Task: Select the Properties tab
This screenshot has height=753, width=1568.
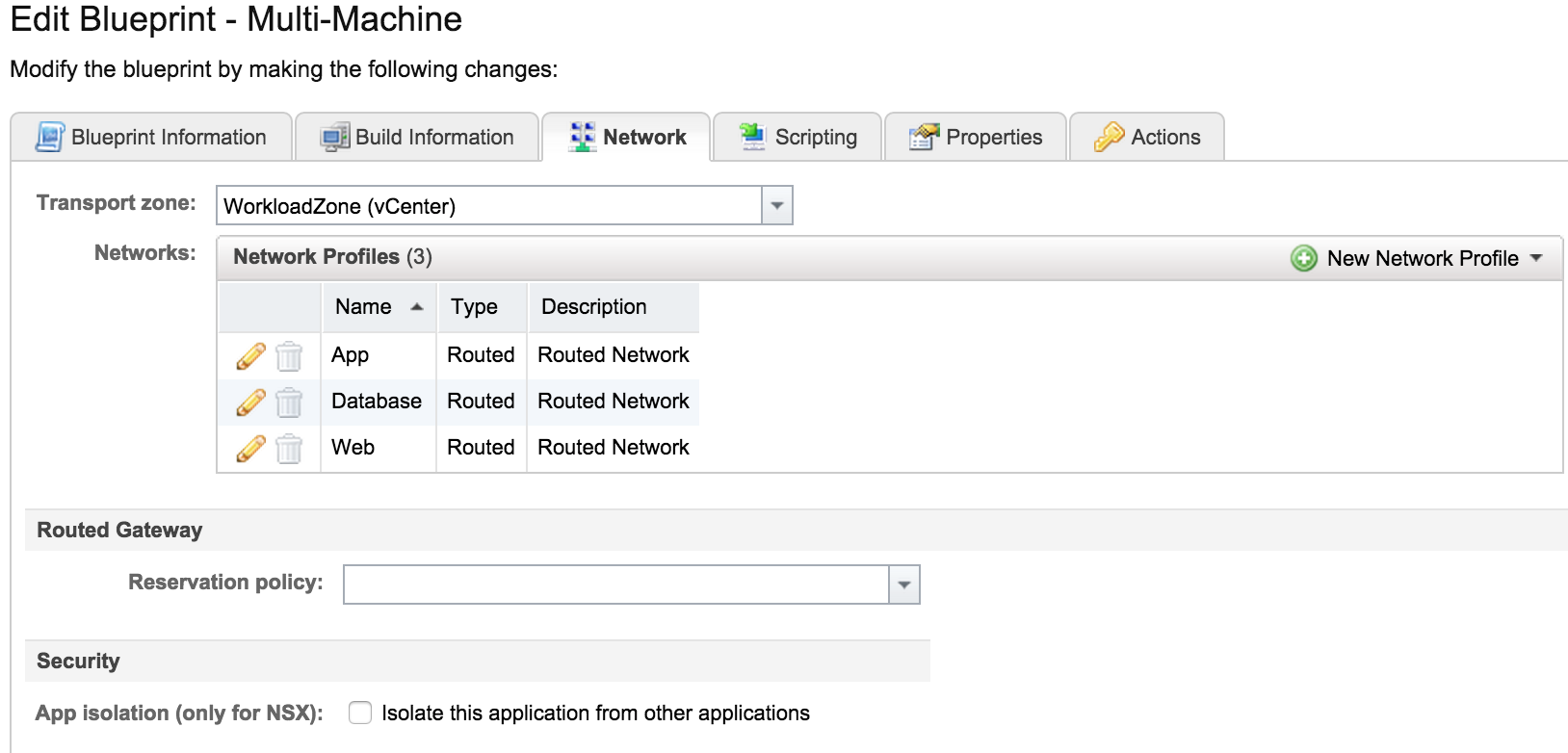Action: (976, 138)
